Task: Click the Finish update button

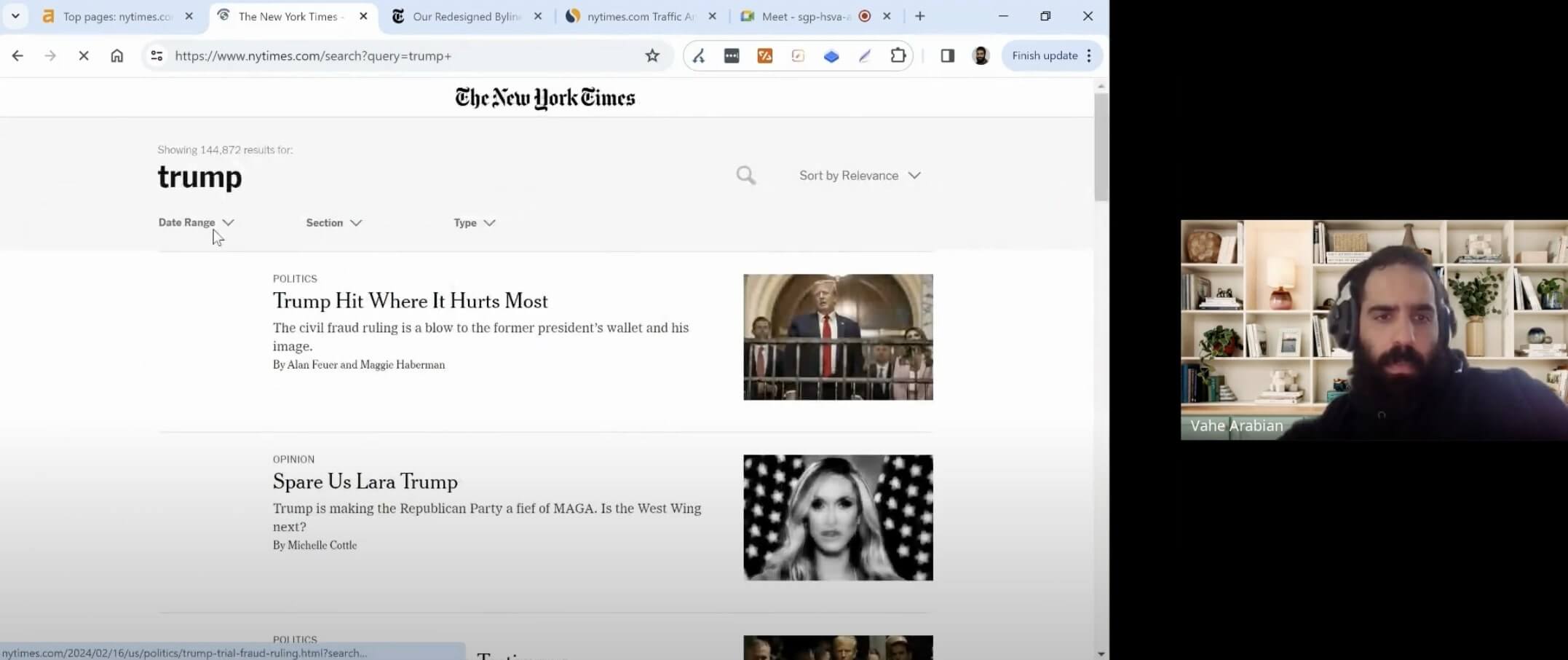Action: click(x=1045, y=56)
